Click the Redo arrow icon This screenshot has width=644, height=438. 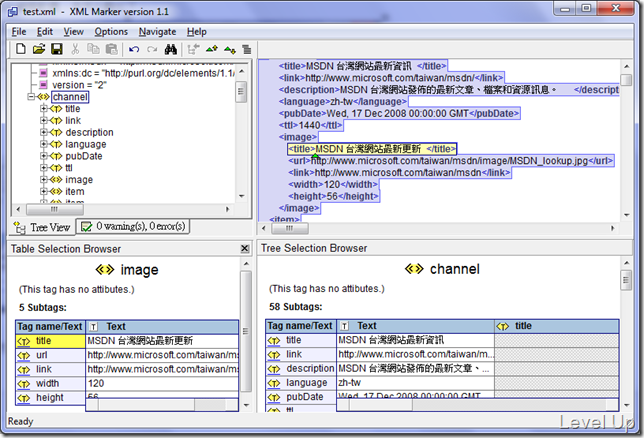click(152, 49)
